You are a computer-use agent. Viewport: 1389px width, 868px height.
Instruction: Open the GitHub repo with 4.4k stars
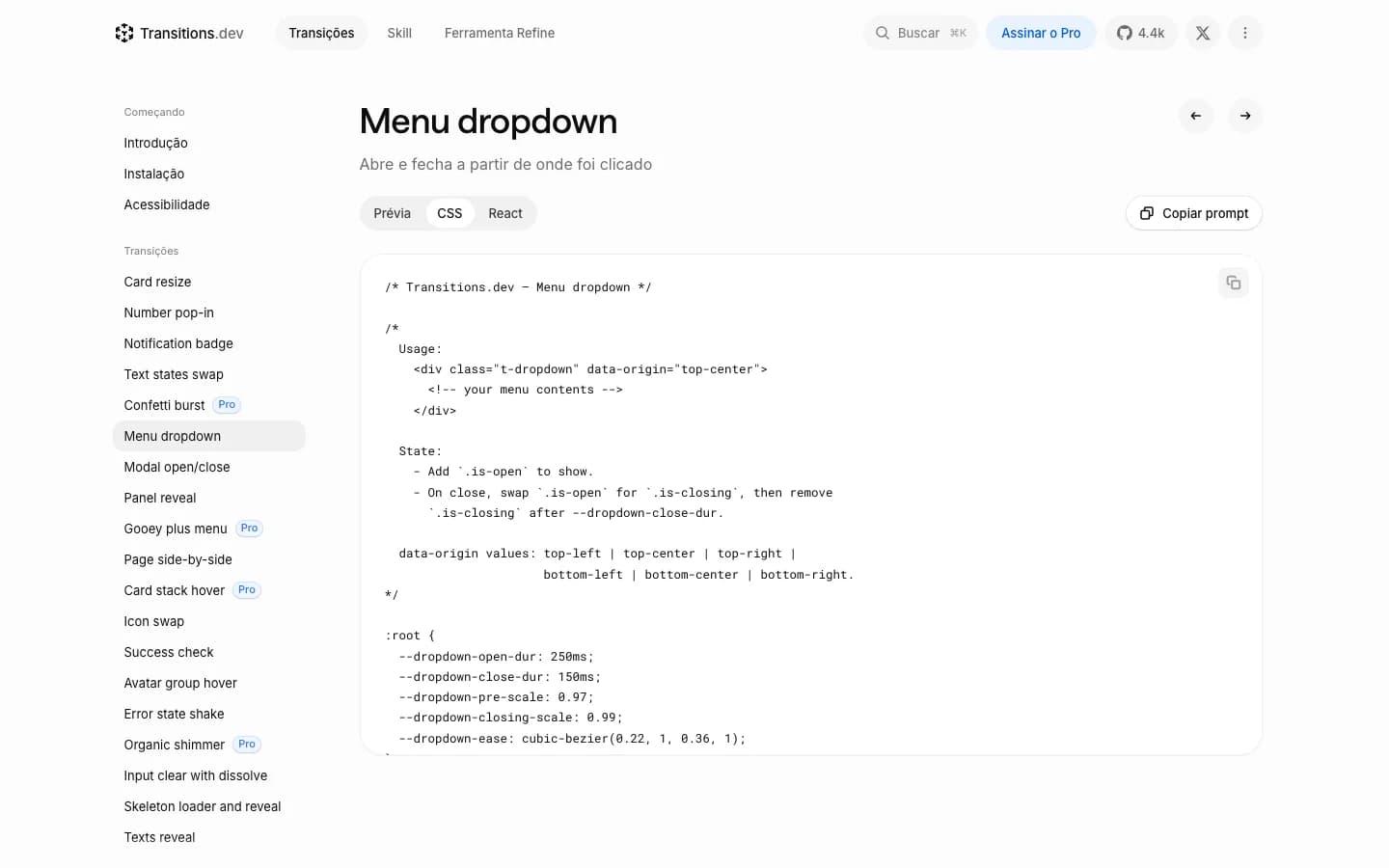[x=1141, y=33]
